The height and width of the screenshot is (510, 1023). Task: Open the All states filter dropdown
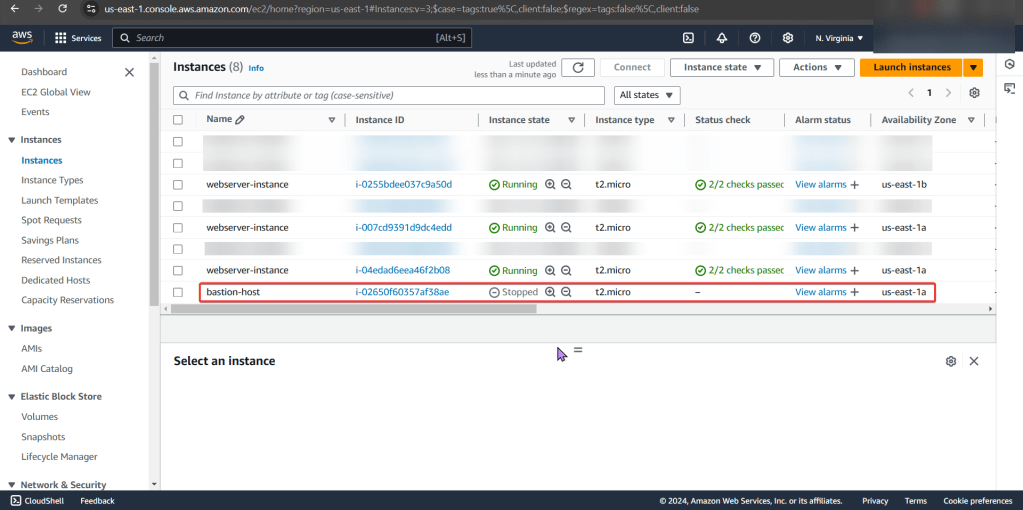tap(646, 95)
